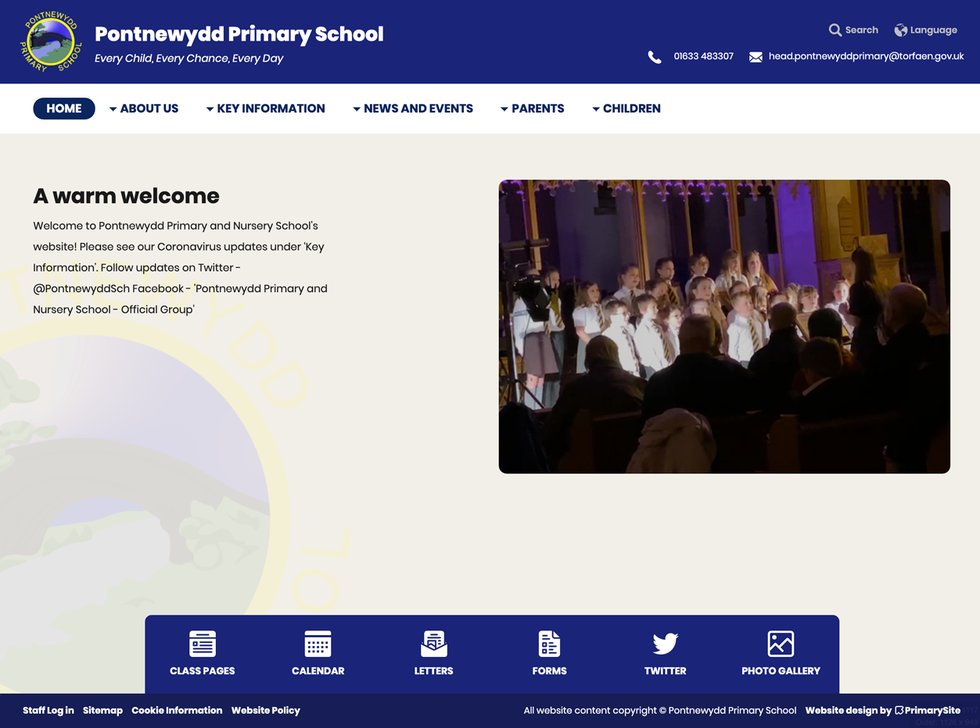Viewport: 980px width, 728px height.
Task: Click the PrimarySite logo icon in footer
Action: point(899,711)
